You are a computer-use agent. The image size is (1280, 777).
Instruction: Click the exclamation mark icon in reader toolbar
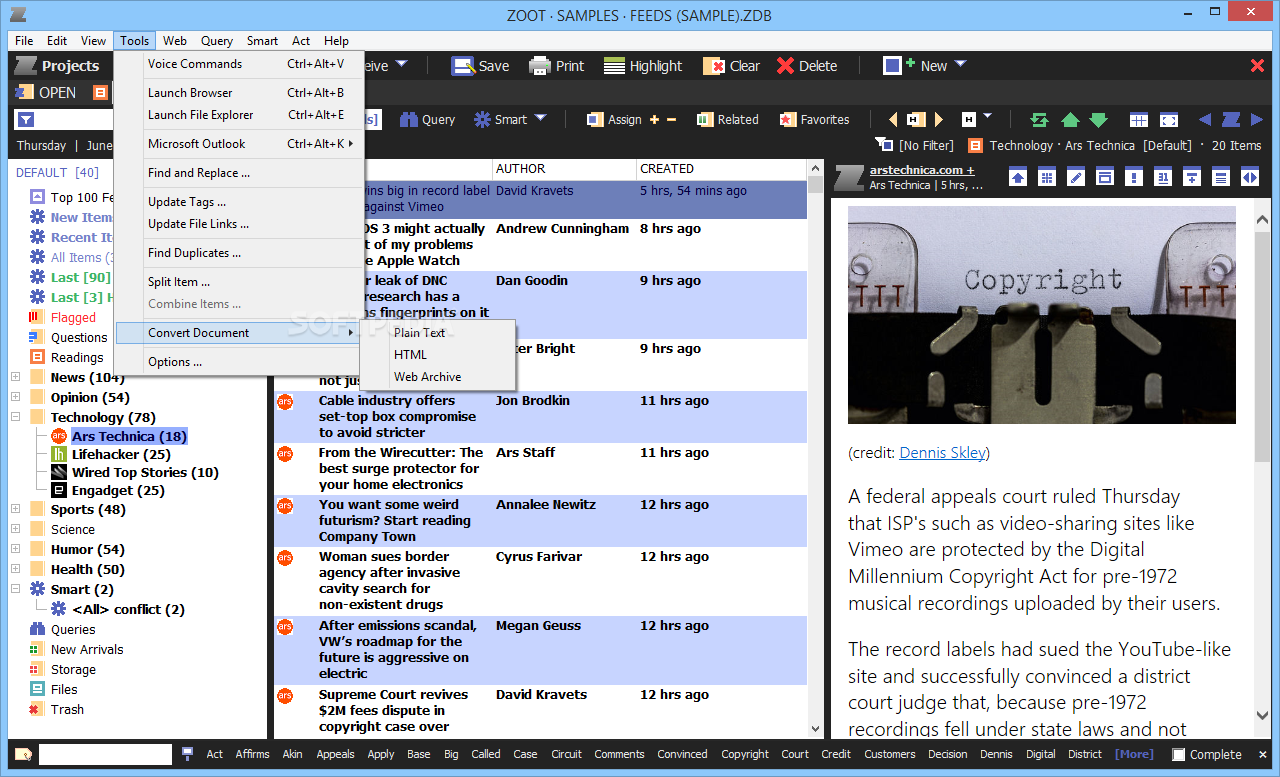click(x=1134, y=177)
